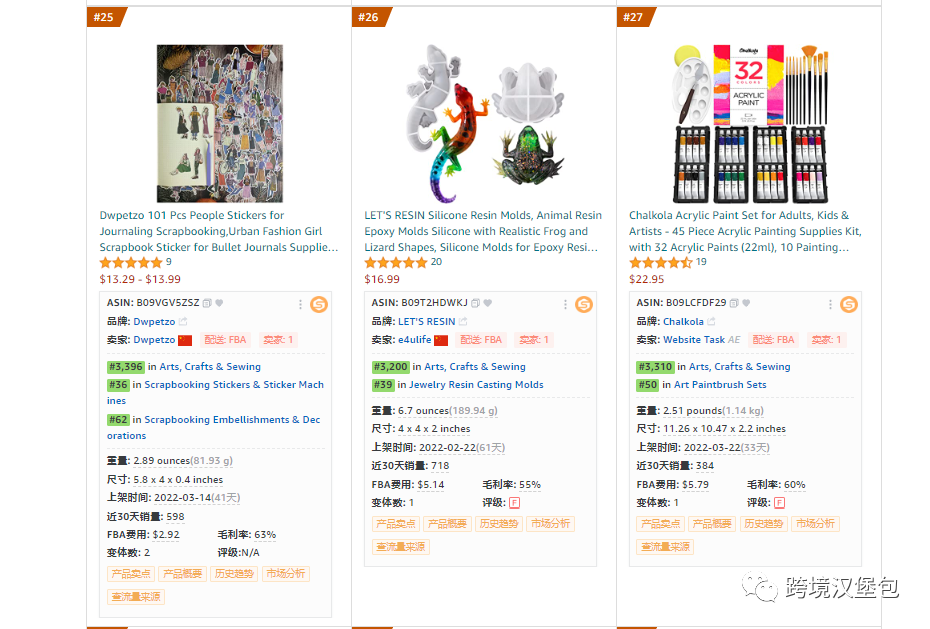Click five-star rating of Dwpetzo stickers
This screenshot has height=629, width=930.
[x=130, y=263]
